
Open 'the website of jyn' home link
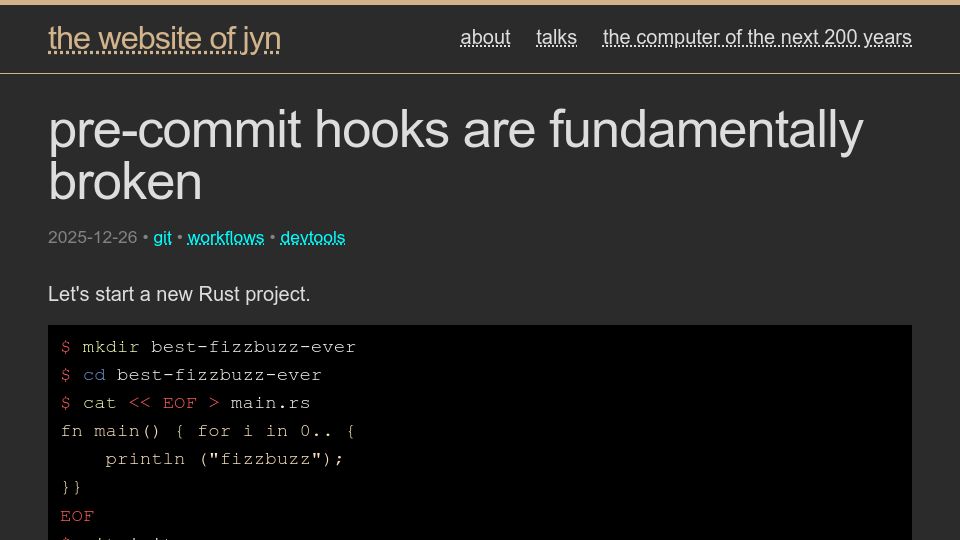pyautogui.click(x=164, y=39)
